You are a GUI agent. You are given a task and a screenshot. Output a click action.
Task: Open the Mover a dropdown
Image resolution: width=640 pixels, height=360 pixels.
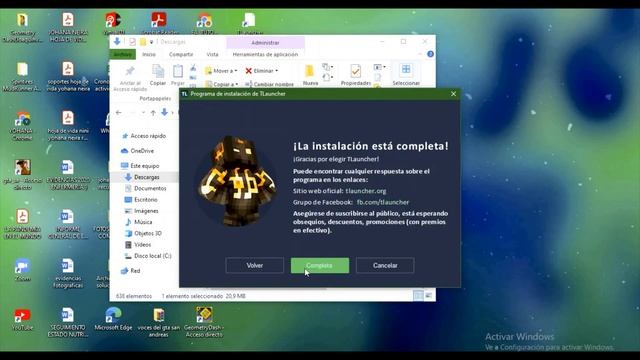[221, 71]
